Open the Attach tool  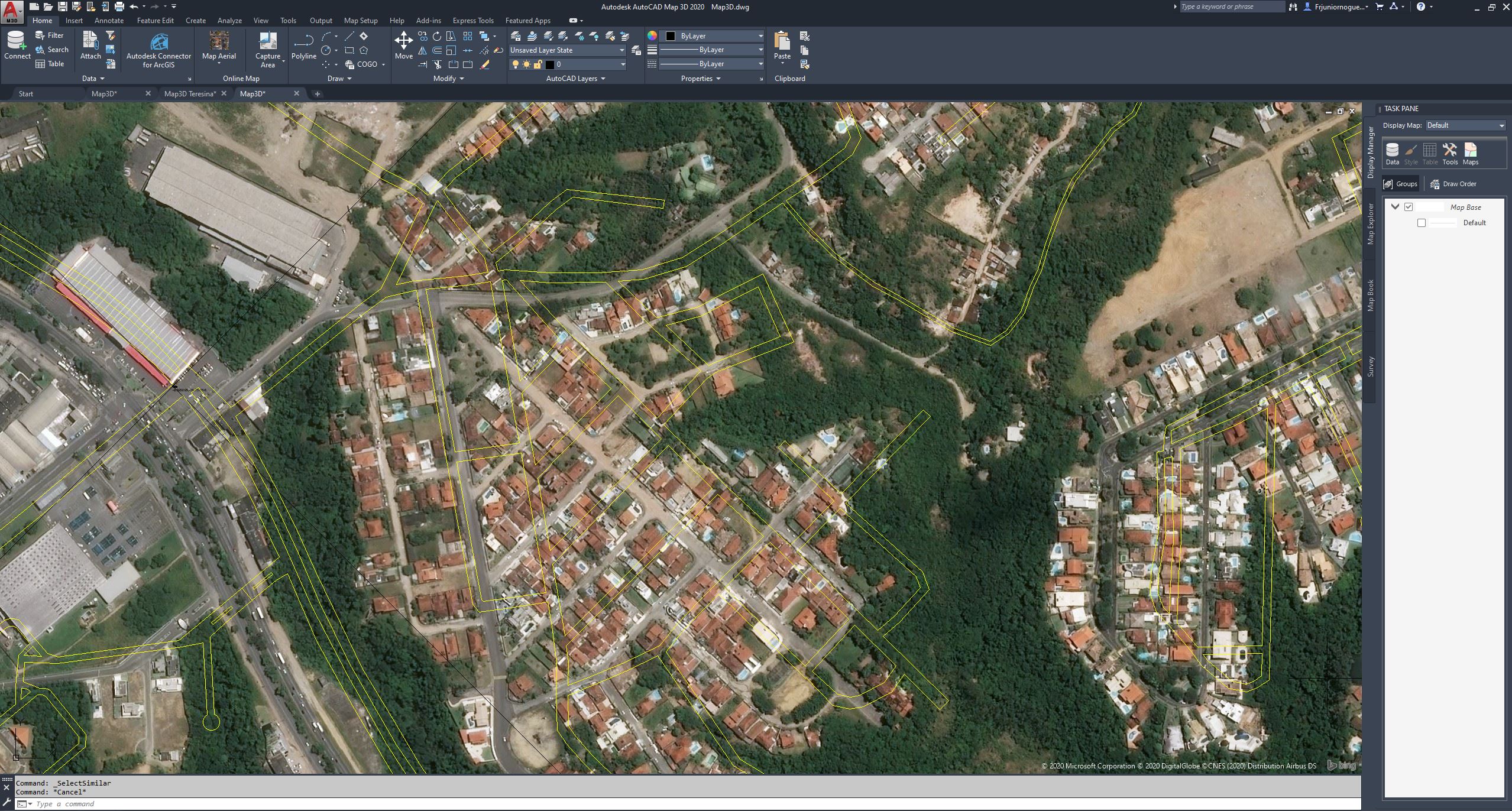90,43
